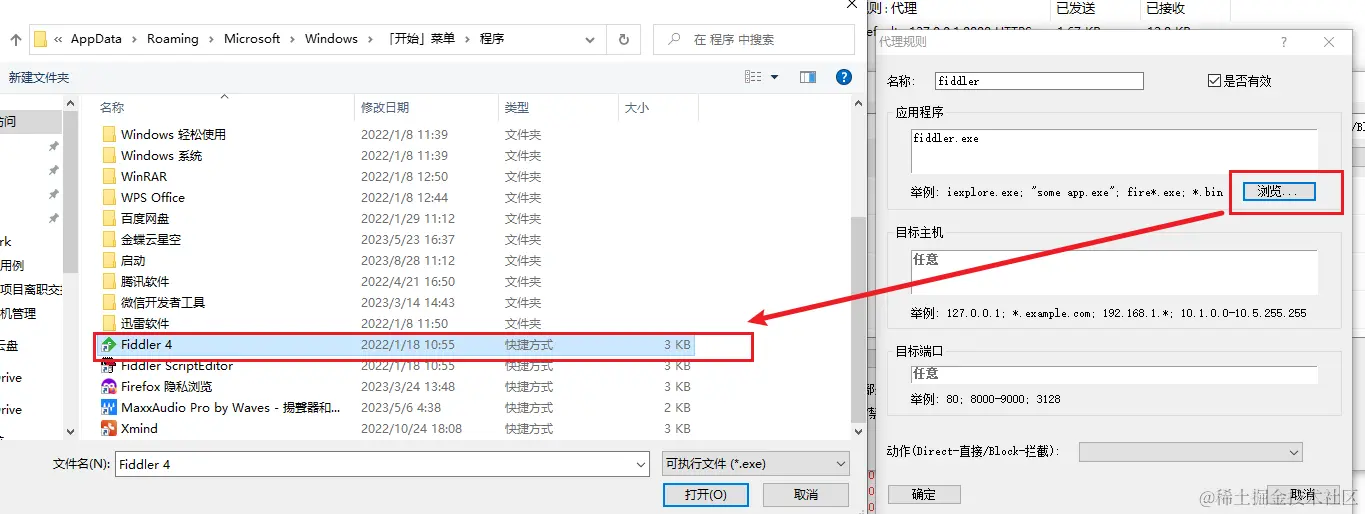Screen dimensions: 1365x514
Task: Click the date 2023/5/23 16:37
Action: [408, 240]
